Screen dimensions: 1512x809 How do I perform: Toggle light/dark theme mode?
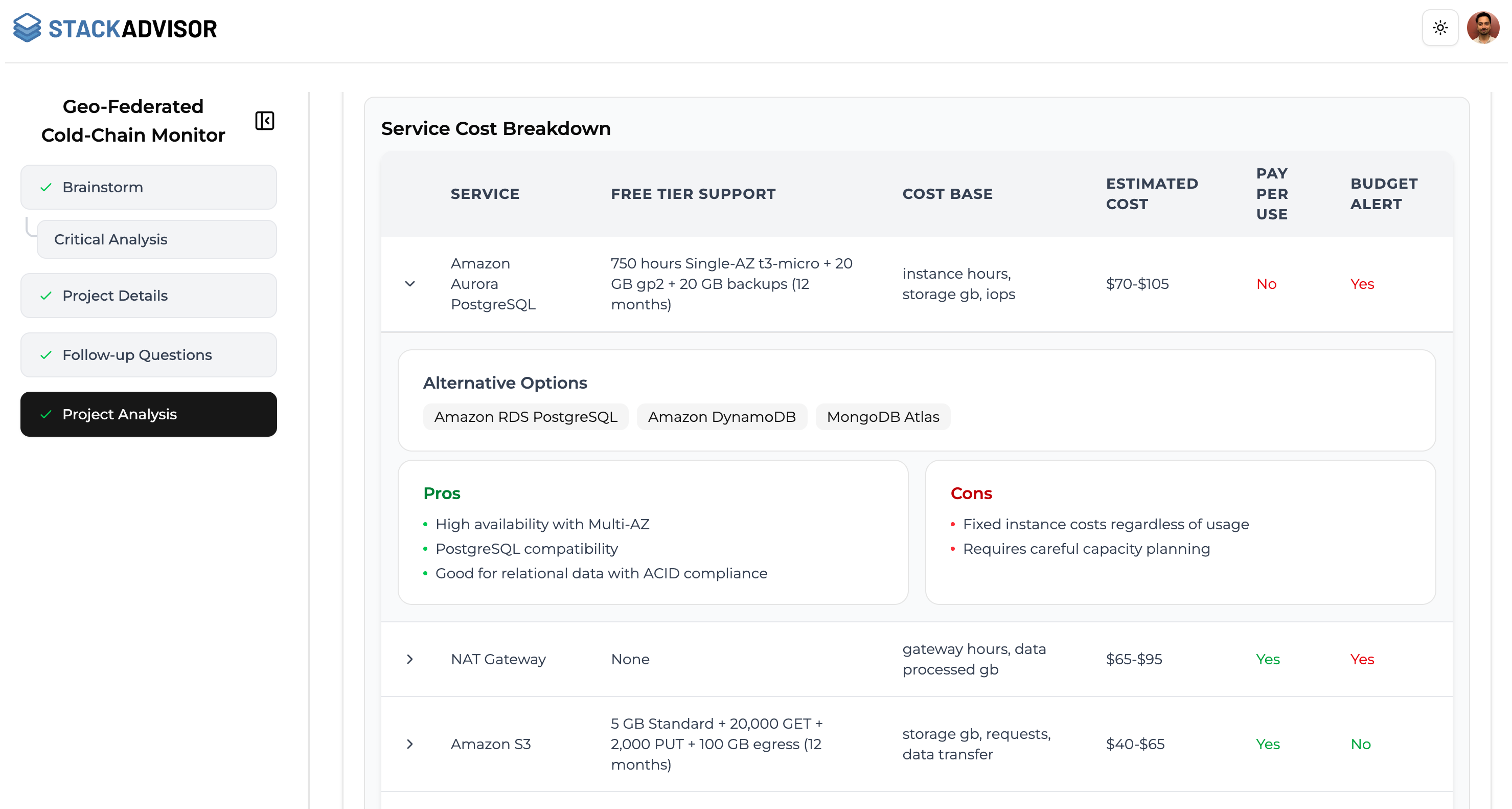coord(1440,27)
